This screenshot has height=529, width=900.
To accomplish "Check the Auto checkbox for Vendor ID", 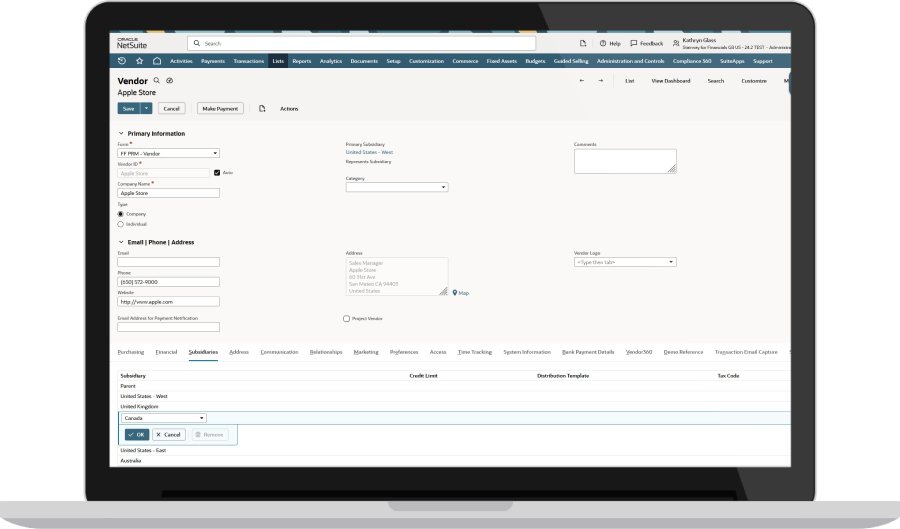I will point(217,173).
